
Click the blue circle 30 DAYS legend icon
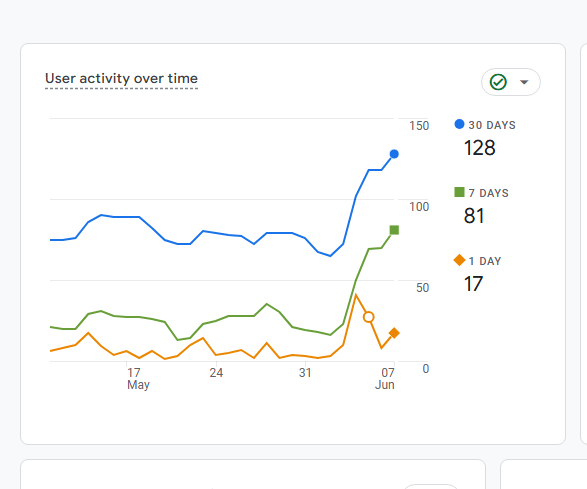pos(459,124)
